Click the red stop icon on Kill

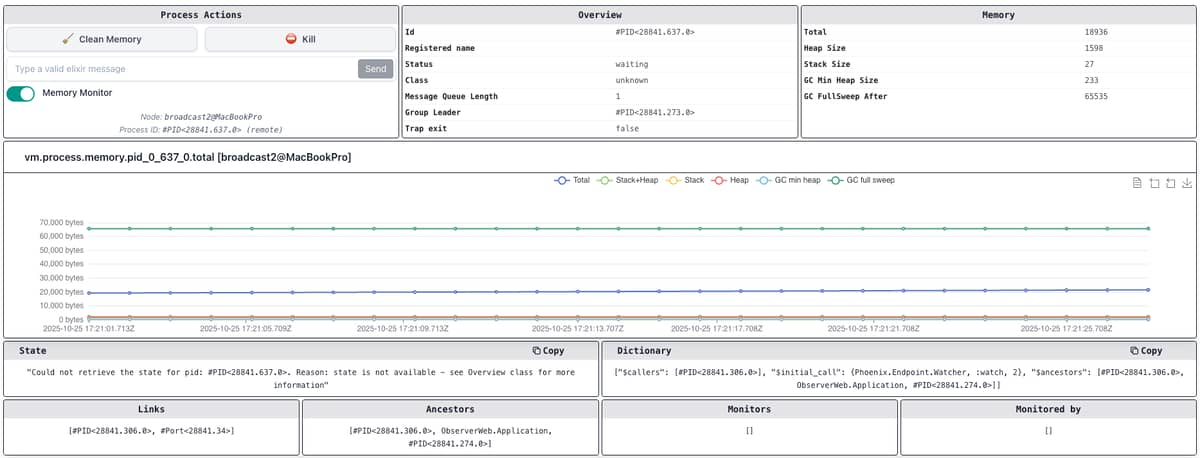[x=291, y=39]
